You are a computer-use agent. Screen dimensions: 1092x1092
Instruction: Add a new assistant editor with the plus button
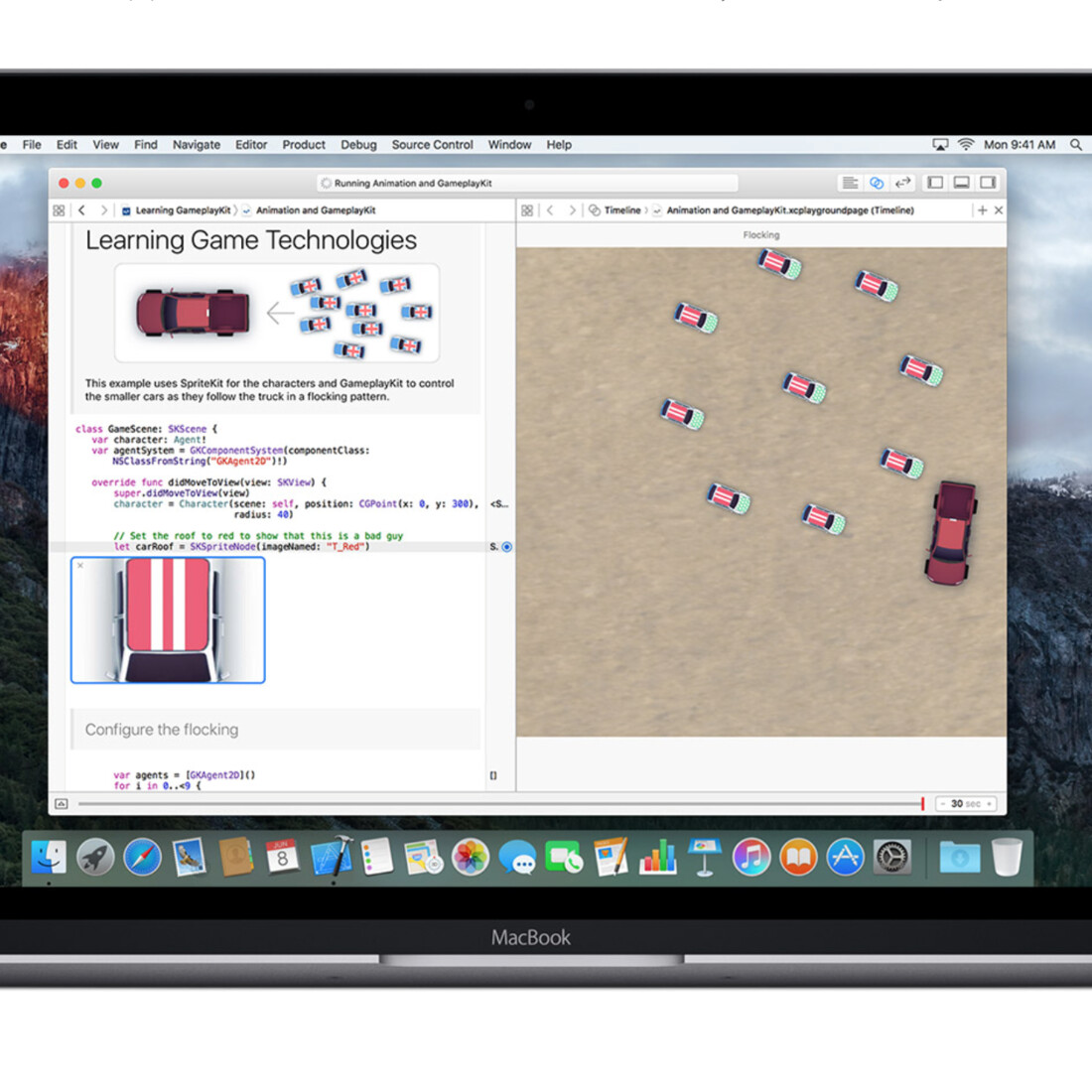(x=983, y=210)
